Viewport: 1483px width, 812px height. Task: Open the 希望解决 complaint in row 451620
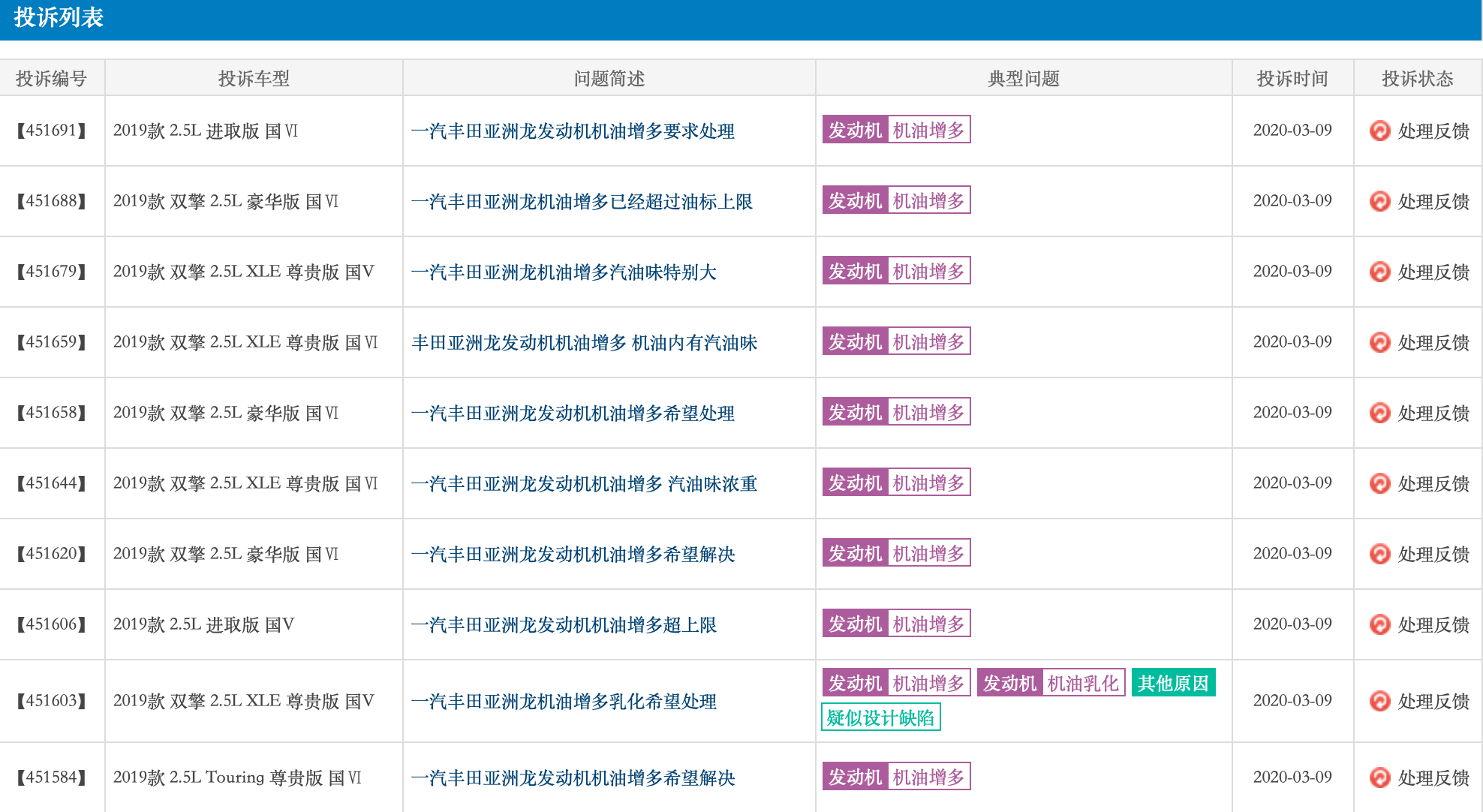pos(573,555)
